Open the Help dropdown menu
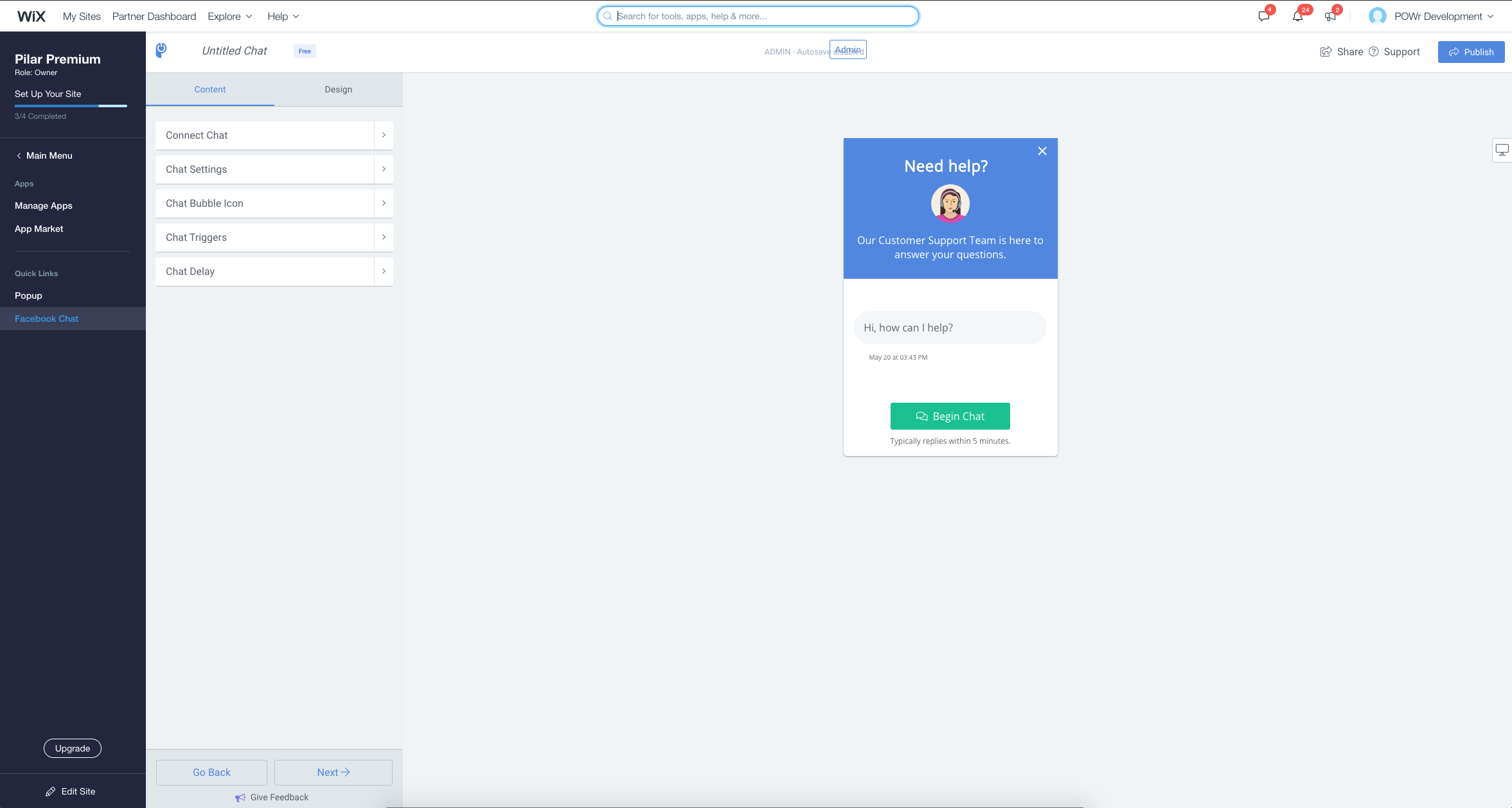Screen dimensions: 1512x808 click(x=283, y=16)
